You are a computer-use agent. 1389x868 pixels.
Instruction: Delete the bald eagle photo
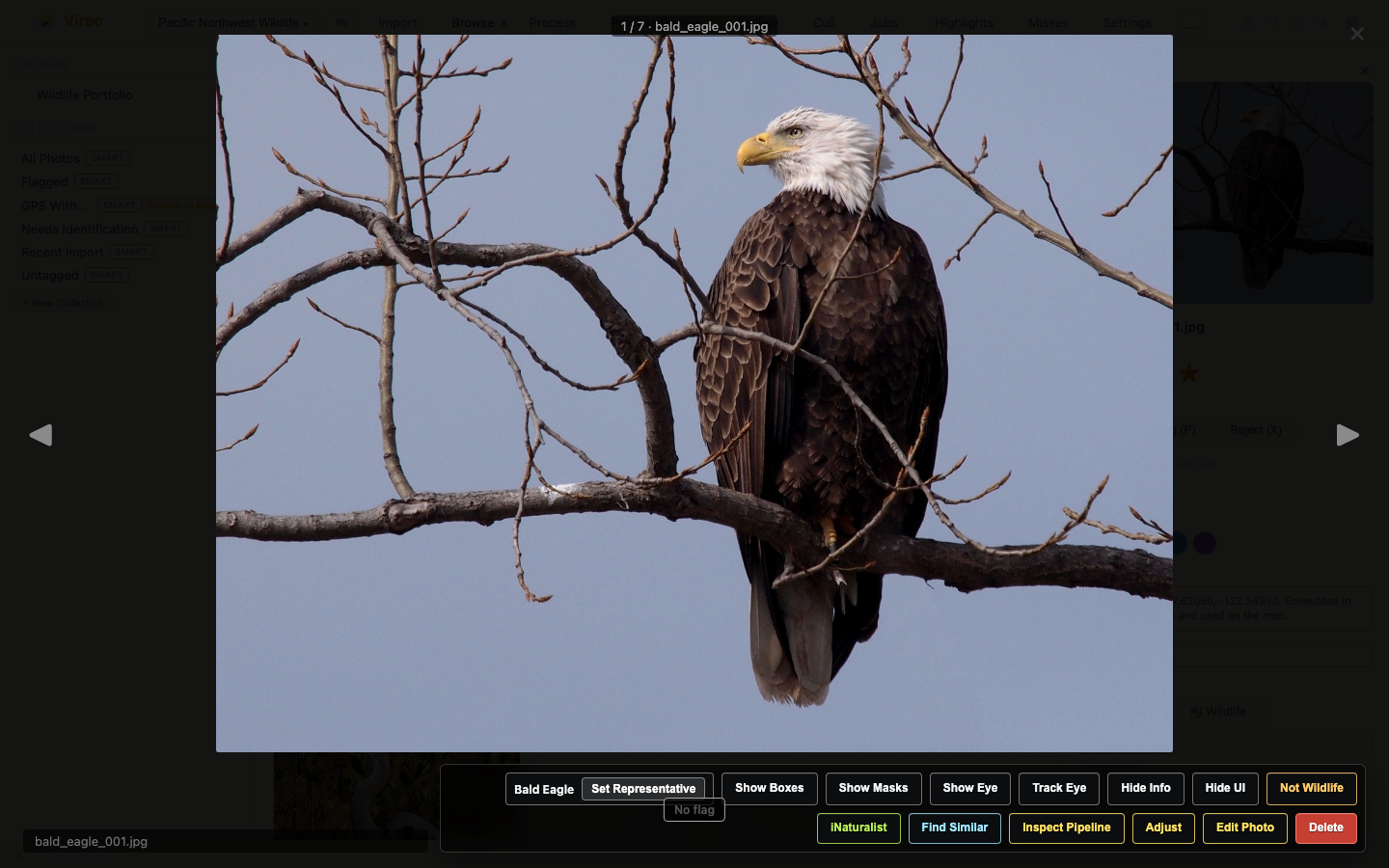point(1326,827)
